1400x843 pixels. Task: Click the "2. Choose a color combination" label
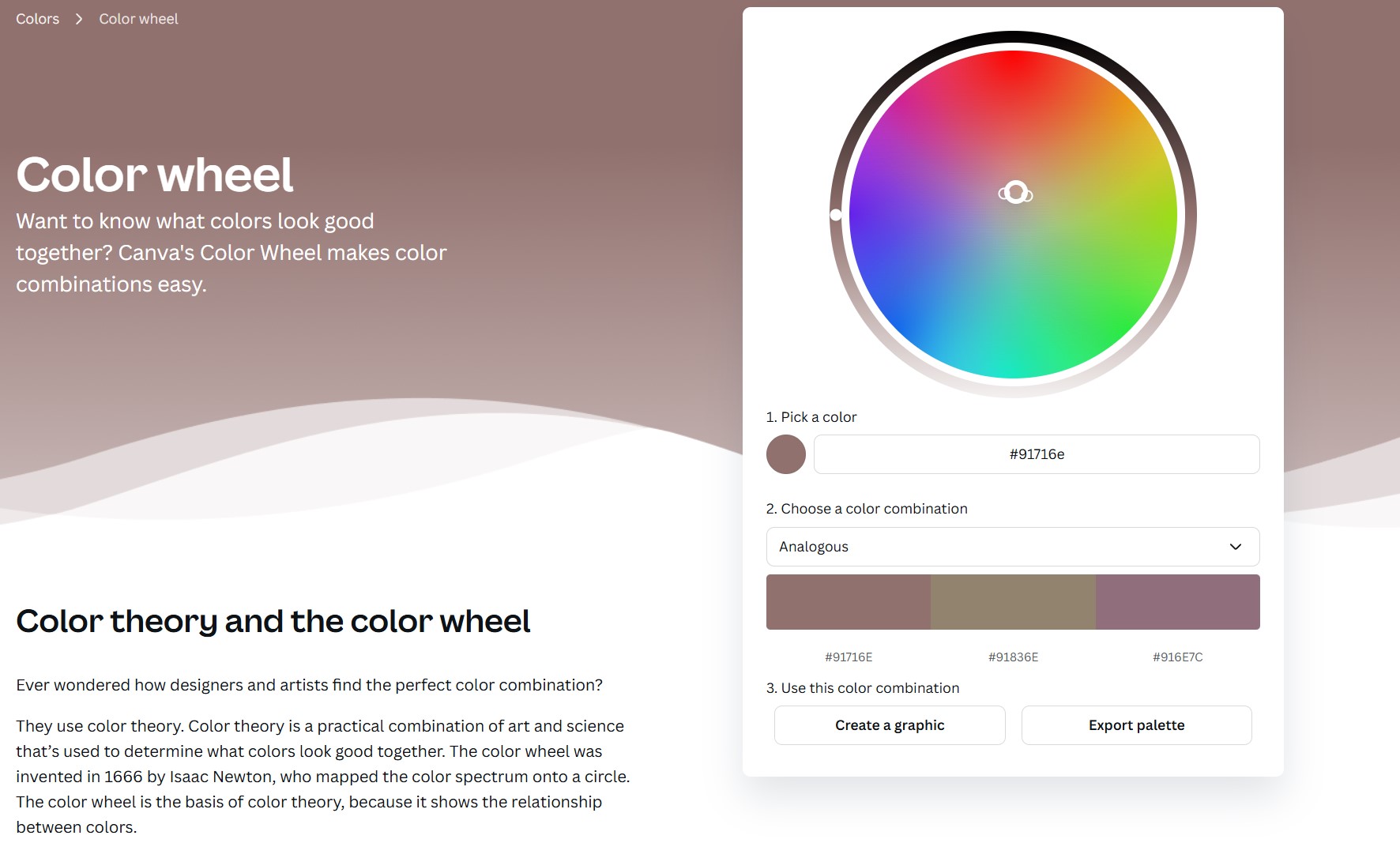[867, 509]
